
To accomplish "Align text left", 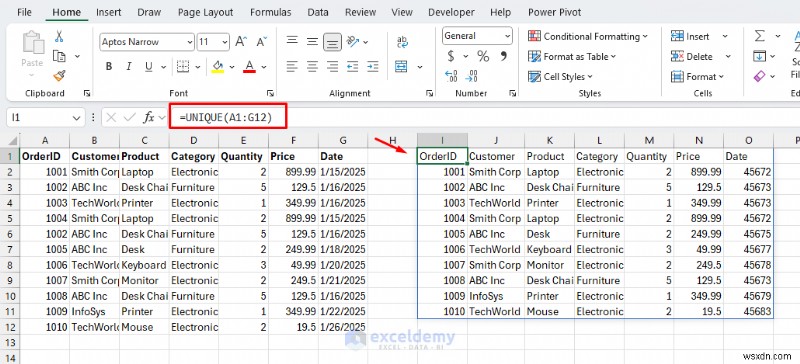I will tap(292, 66).
